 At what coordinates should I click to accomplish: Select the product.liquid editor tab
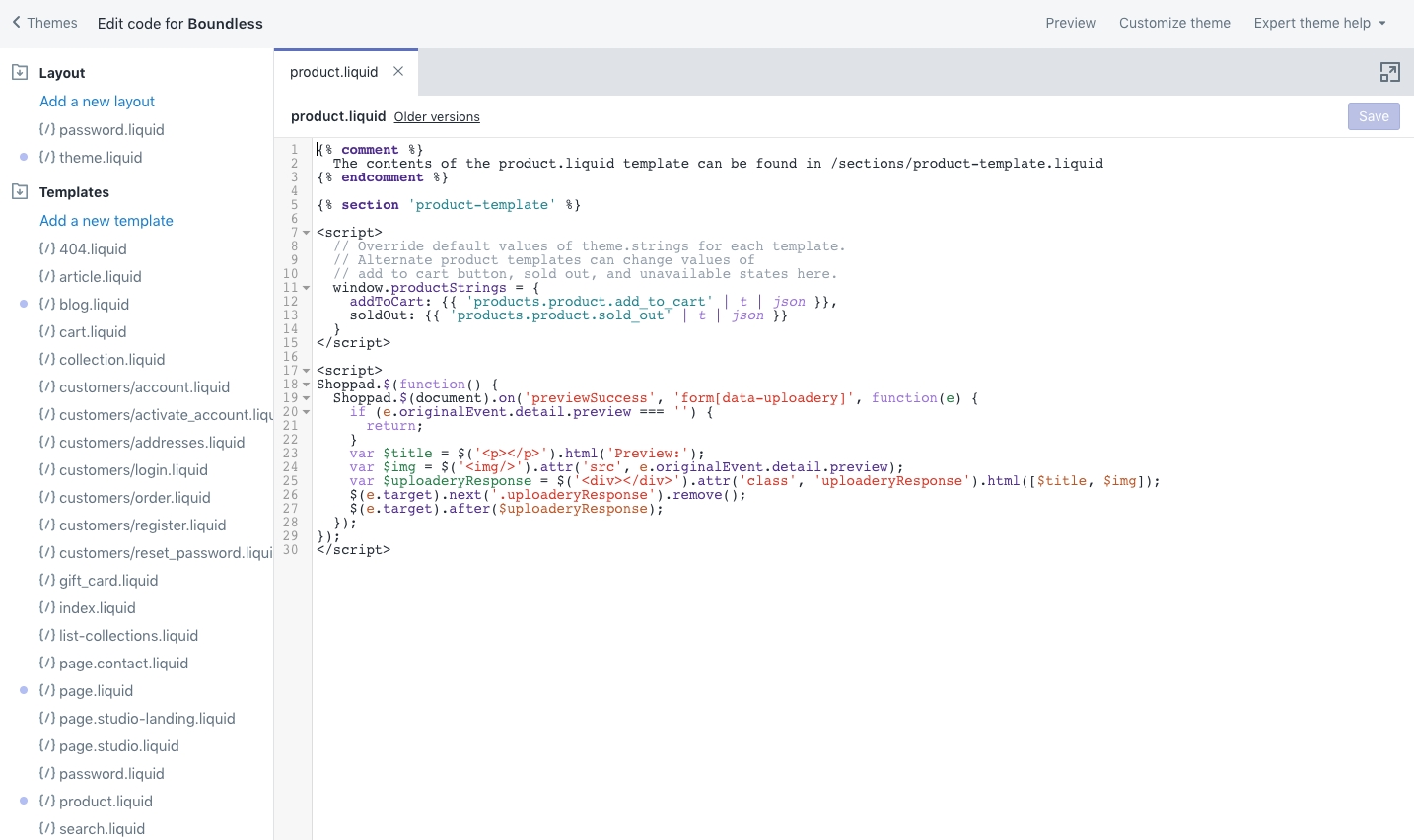333,72
